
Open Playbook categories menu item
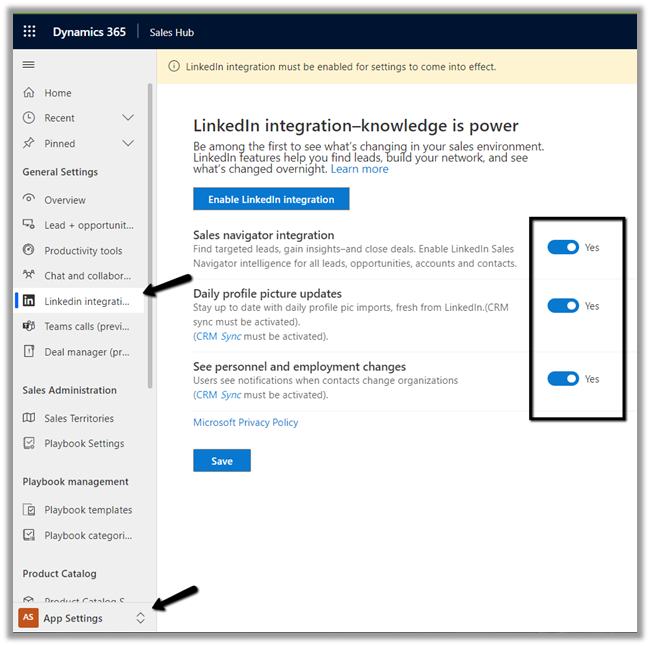[79, 535]
